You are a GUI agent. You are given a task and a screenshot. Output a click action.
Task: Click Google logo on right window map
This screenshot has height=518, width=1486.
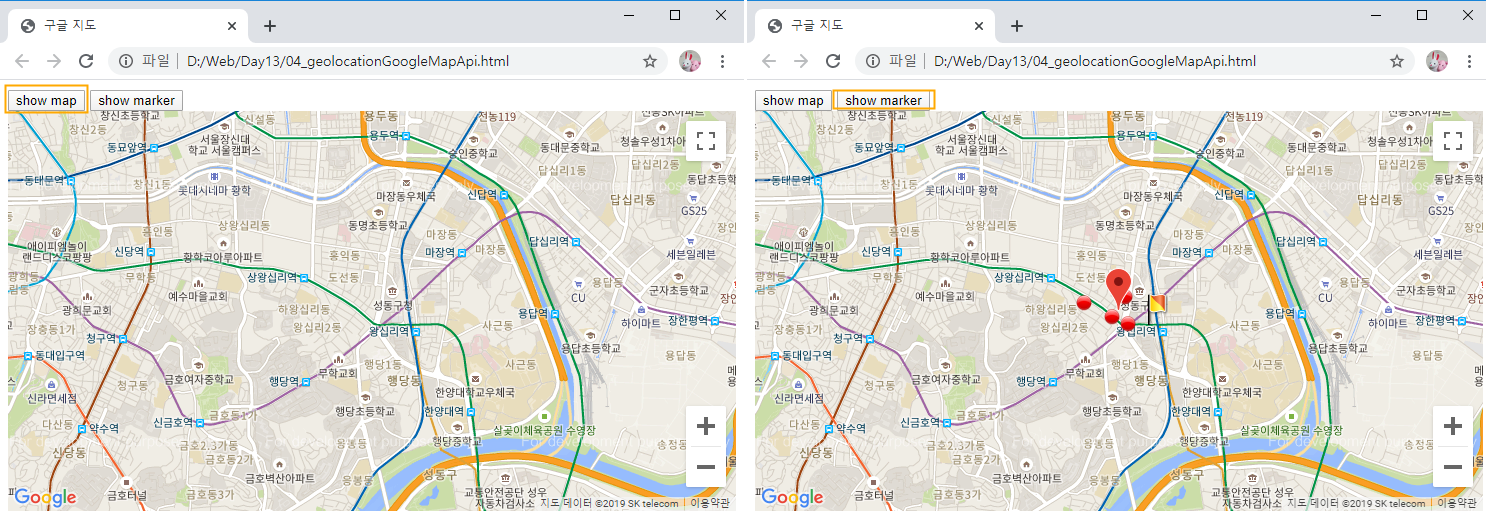tap(792, 497)
